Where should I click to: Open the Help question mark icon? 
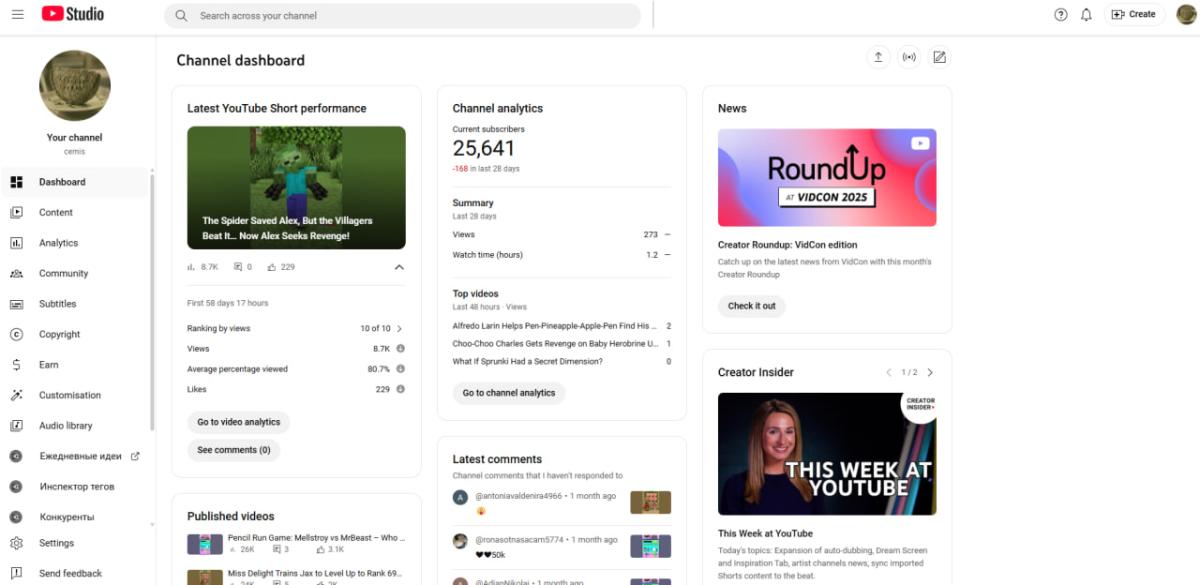(1061, 15)
